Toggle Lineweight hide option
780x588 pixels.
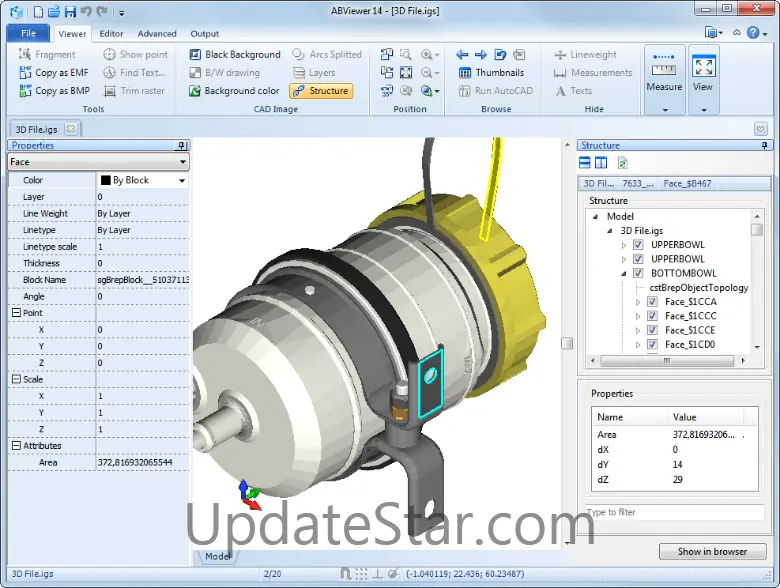(x=585, y=54)
